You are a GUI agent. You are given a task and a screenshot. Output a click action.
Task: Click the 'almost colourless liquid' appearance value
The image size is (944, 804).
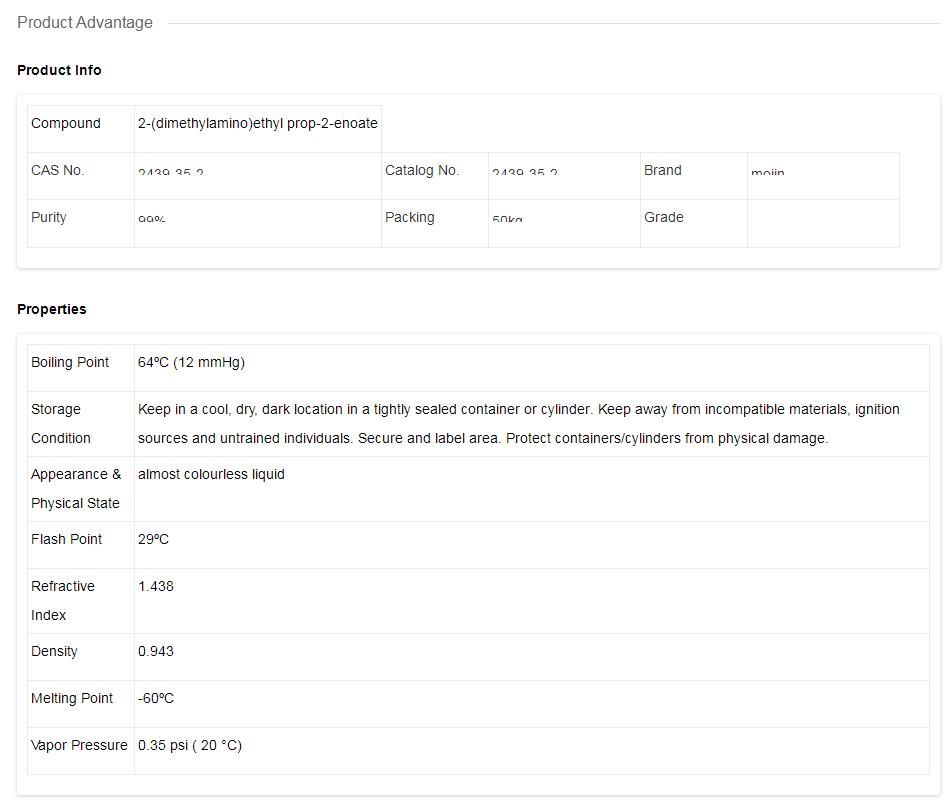pos(211,474)
